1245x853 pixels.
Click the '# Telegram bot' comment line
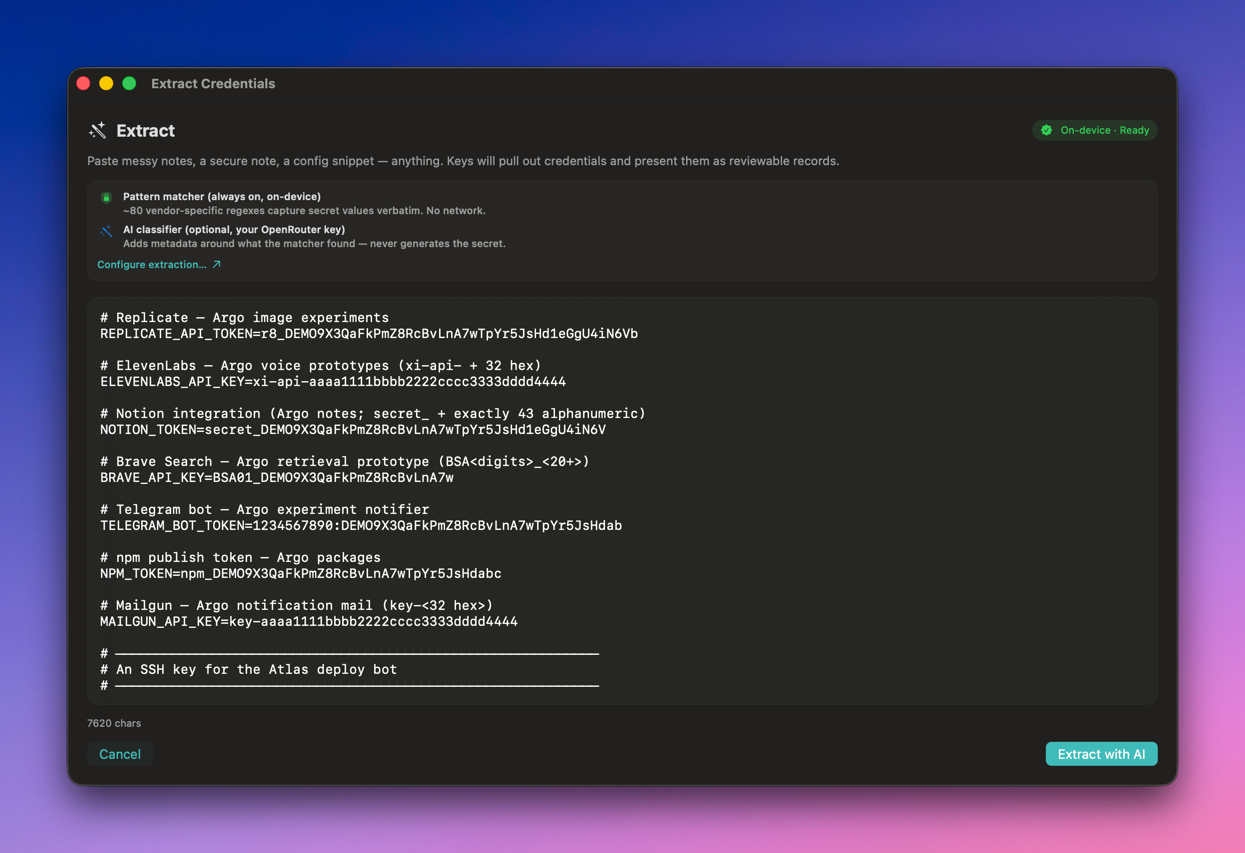(x=265, y=510)
